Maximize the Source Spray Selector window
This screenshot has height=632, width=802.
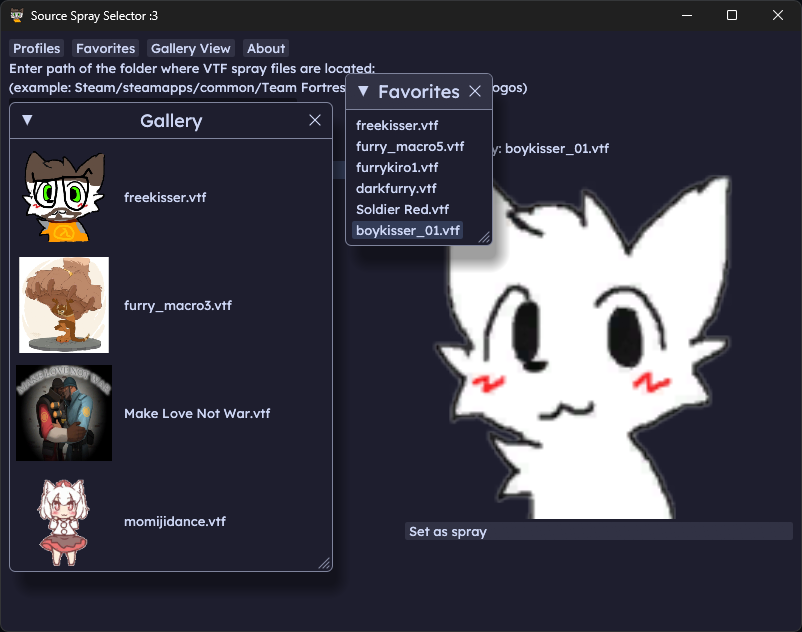click(x=732, y=15)
